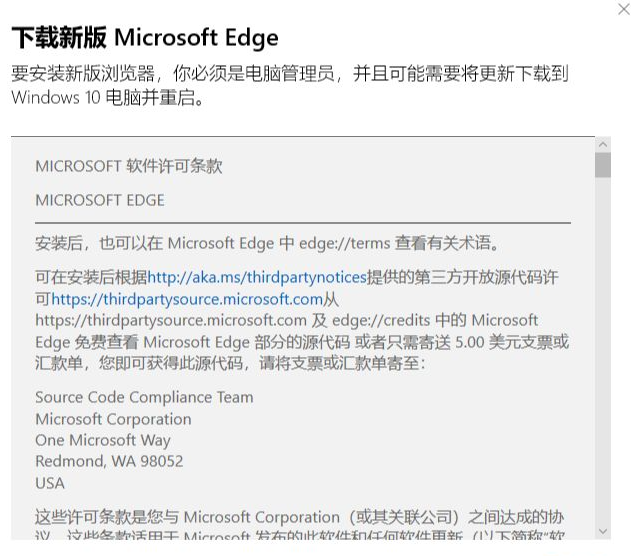This screenshot has height=556, width=635.
Task: Click the "Redmond, WA 98052" line
Action: tap(109, 461)
